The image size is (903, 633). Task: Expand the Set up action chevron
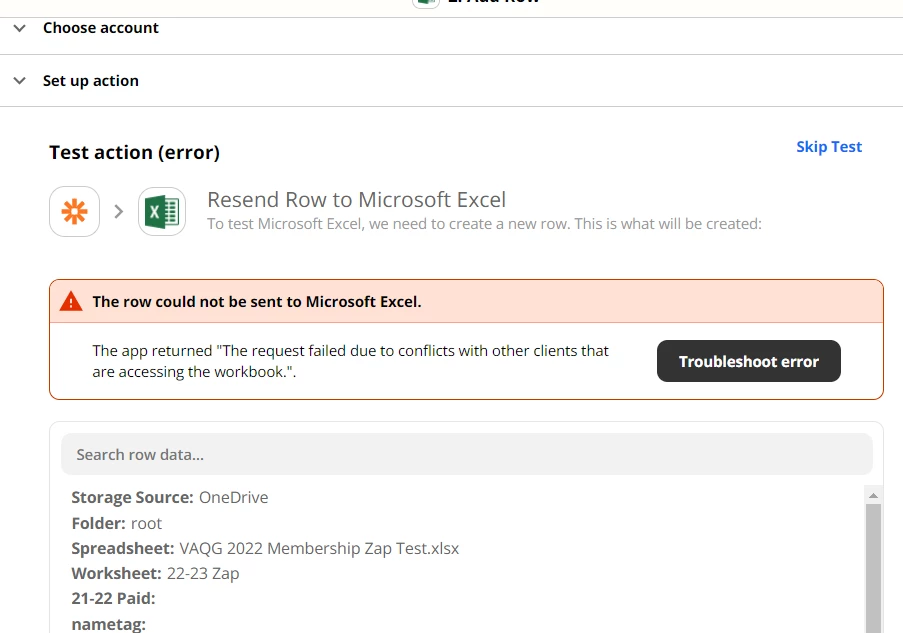(x=20, y=81)
